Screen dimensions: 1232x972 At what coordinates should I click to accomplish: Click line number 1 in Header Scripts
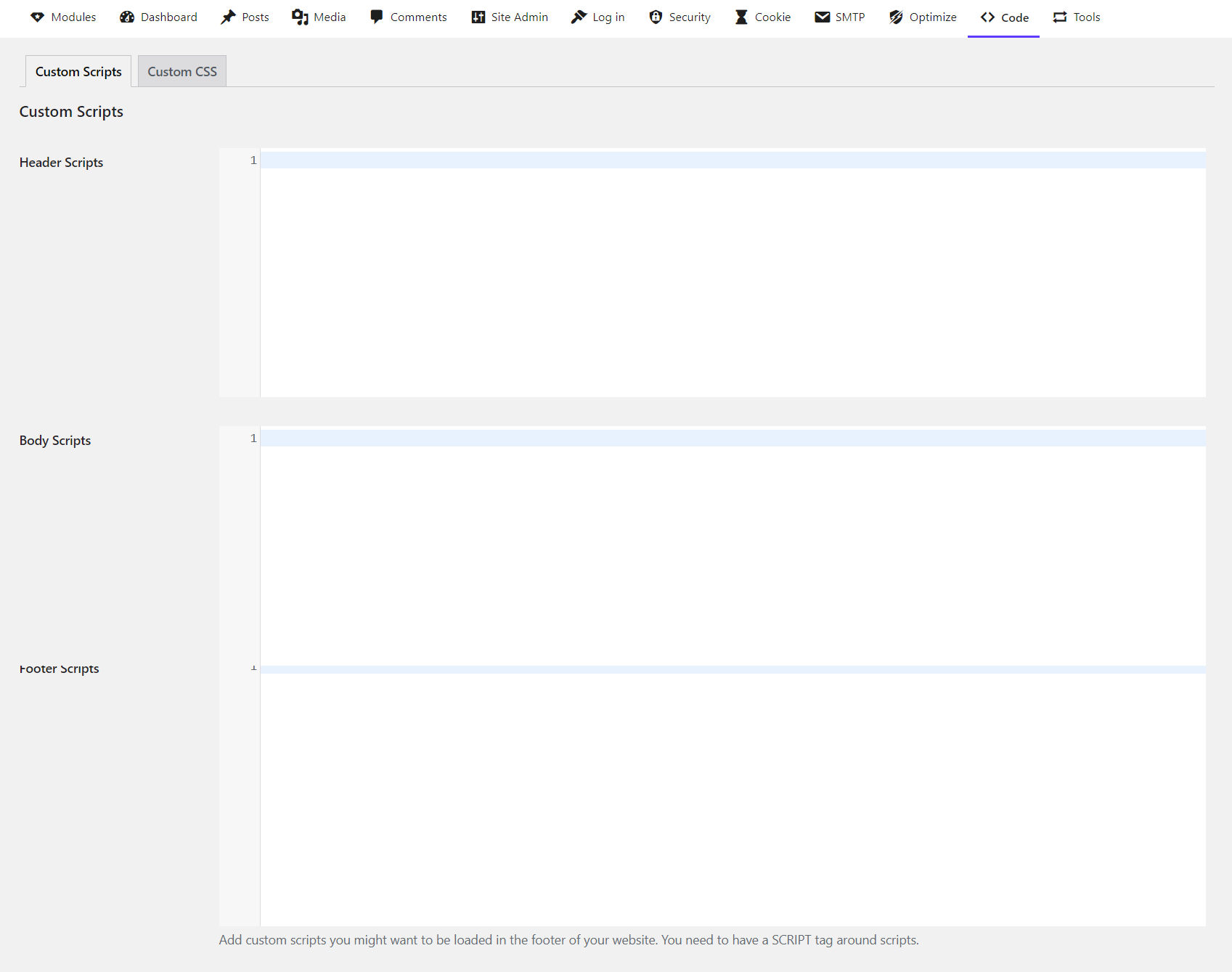tap(253, 160)
